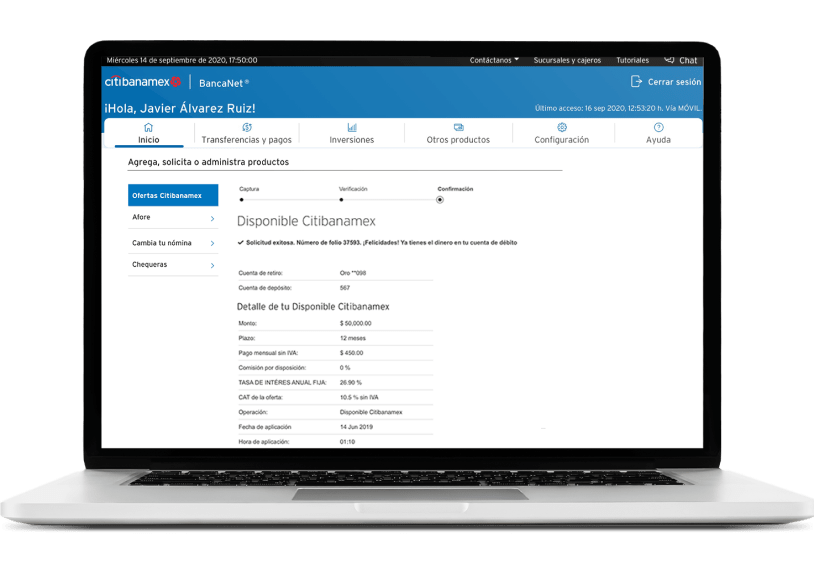Click the Hora de aplicación value 01:10
814x570 pixels.
[347, 442]
